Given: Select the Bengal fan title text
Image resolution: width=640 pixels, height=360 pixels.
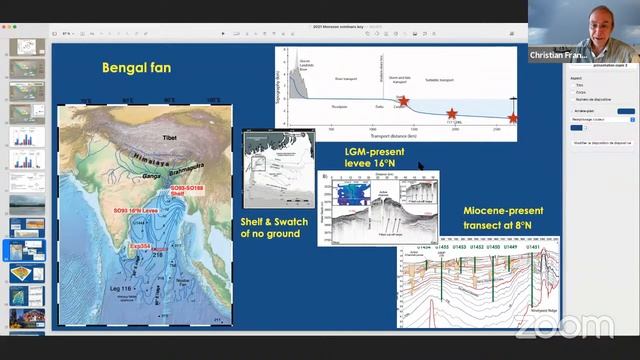Looking at the screenshot, I should point(137,67).
